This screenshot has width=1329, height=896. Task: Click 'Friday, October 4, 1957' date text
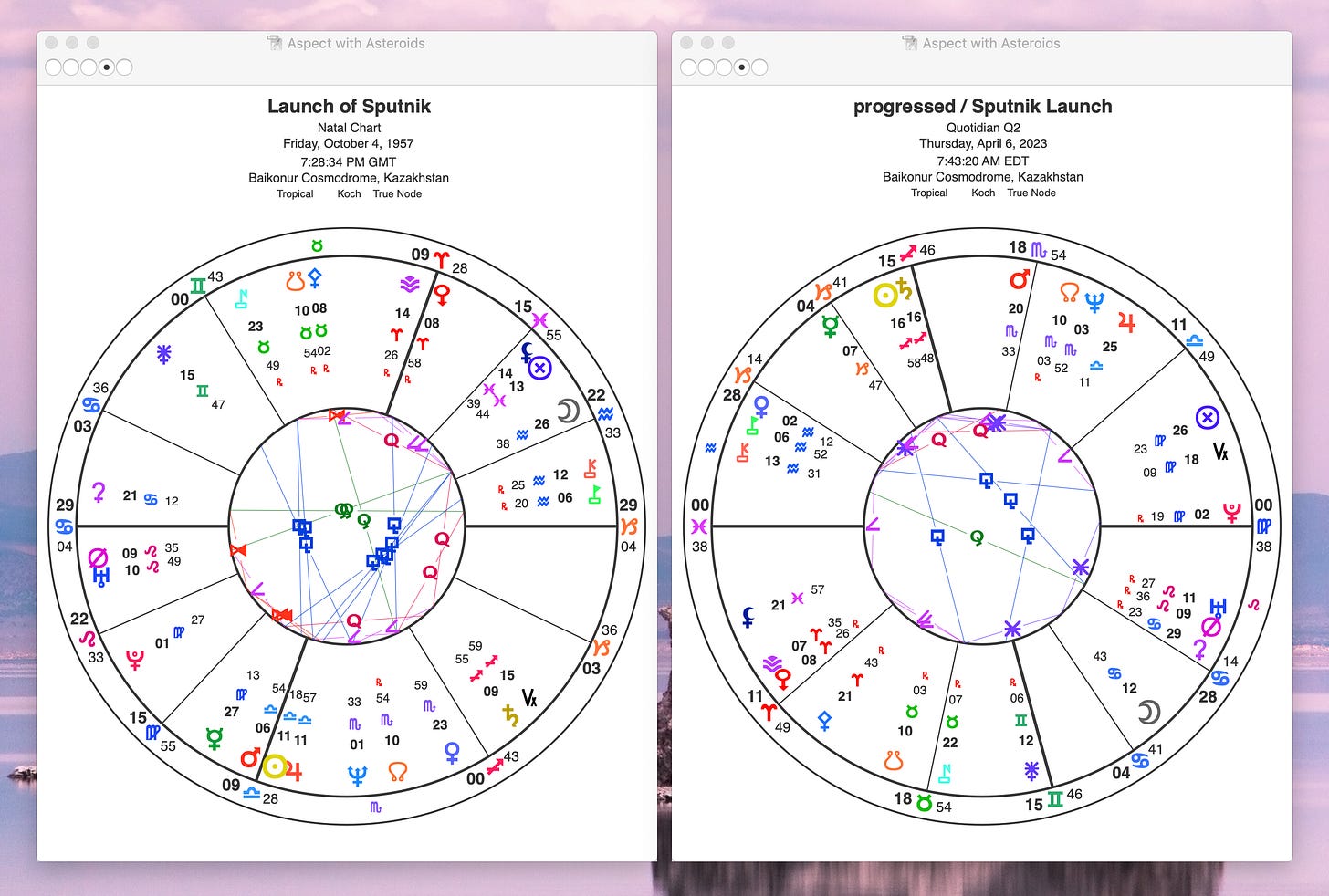349,143
